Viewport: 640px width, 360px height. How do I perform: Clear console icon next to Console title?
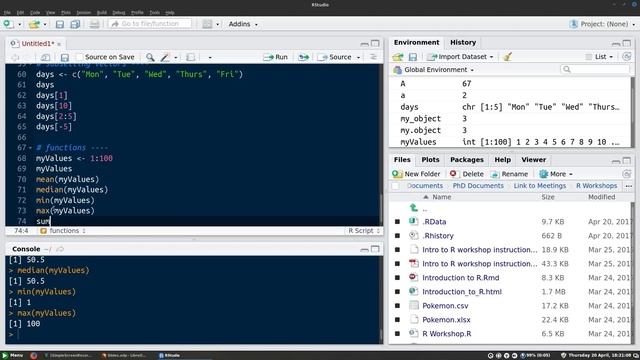coord(60,249)
